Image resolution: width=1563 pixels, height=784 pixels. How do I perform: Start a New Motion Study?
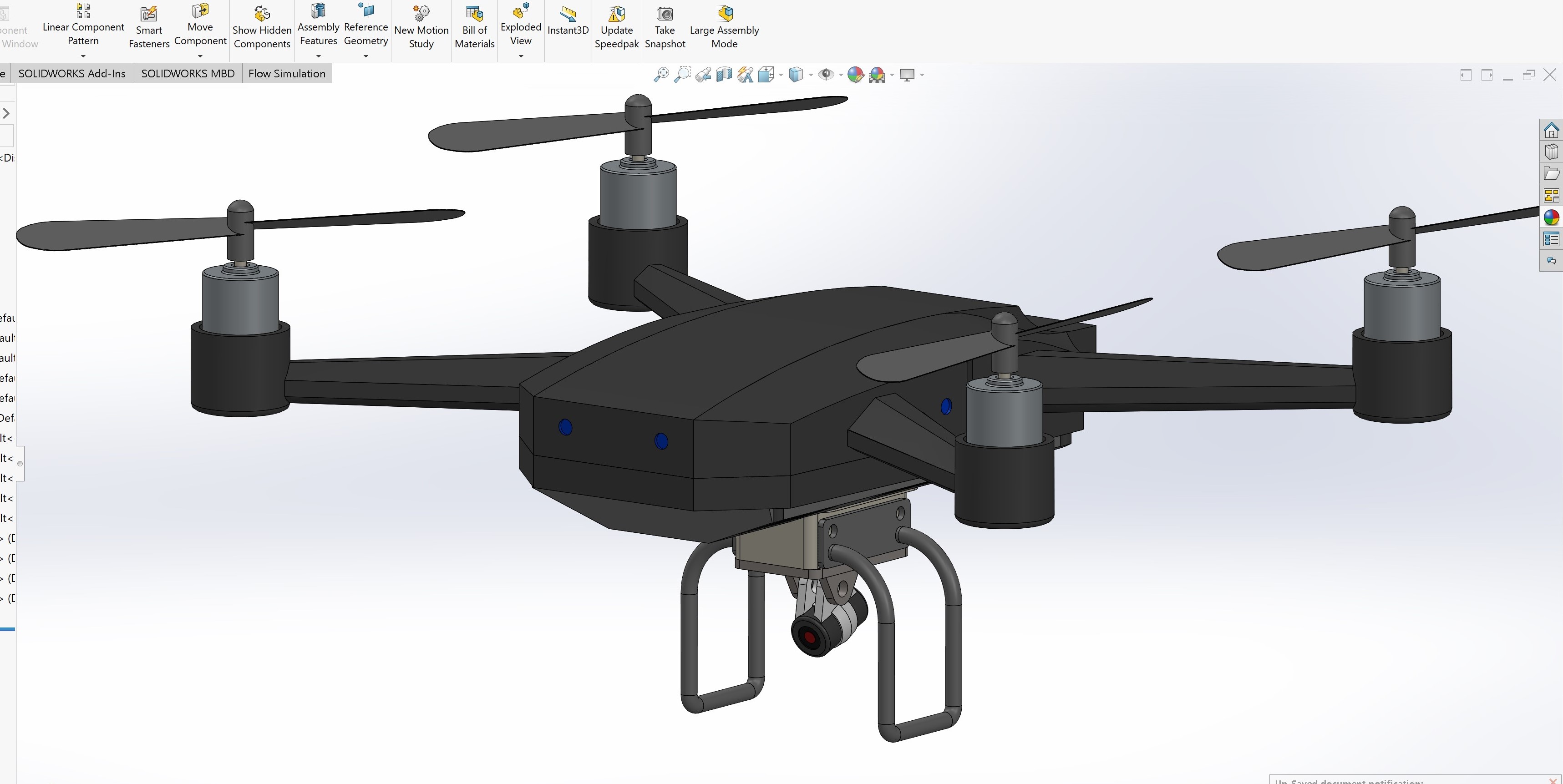(421, 28)
